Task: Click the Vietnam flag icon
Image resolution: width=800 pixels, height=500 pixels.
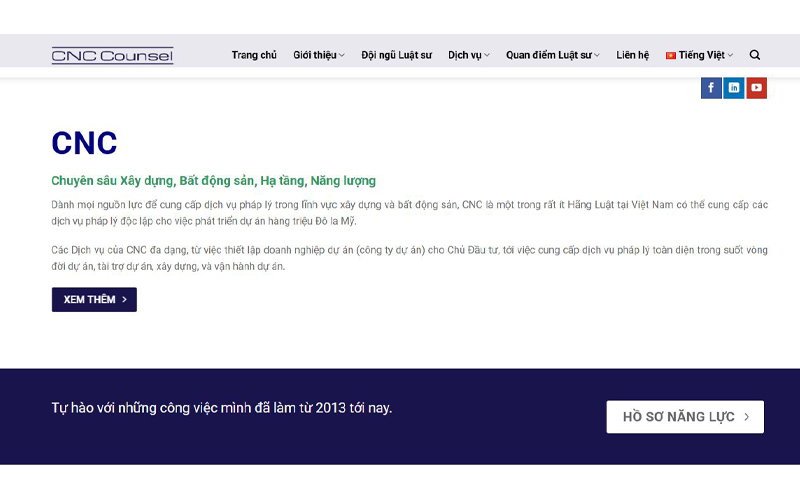Action: coord(671,56)
